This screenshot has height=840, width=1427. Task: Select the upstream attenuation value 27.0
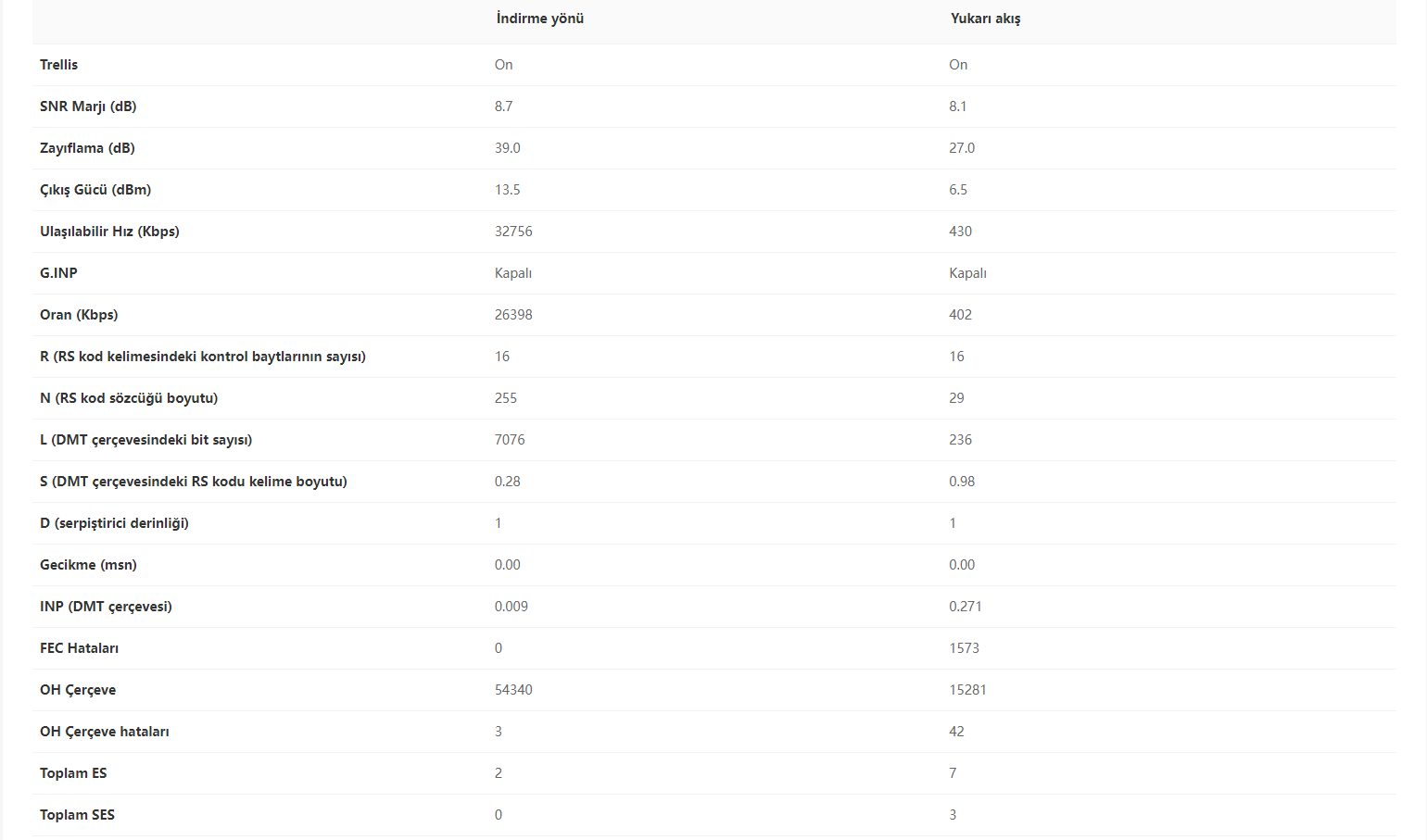pyautogui.click(x=961, y=148)
